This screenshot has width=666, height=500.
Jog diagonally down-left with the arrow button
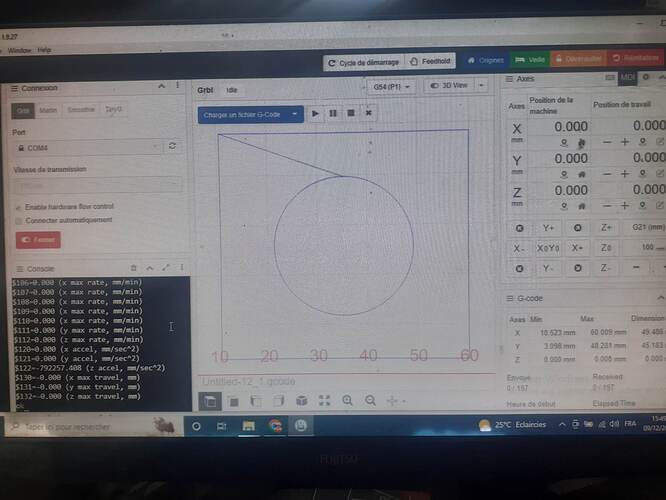[x=519, y=268]
